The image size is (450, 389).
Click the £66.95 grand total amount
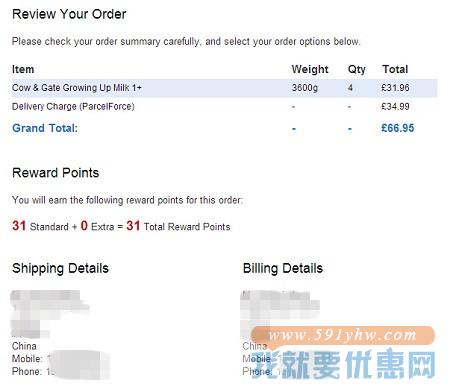pyautogui.click(x=397, y=128)
